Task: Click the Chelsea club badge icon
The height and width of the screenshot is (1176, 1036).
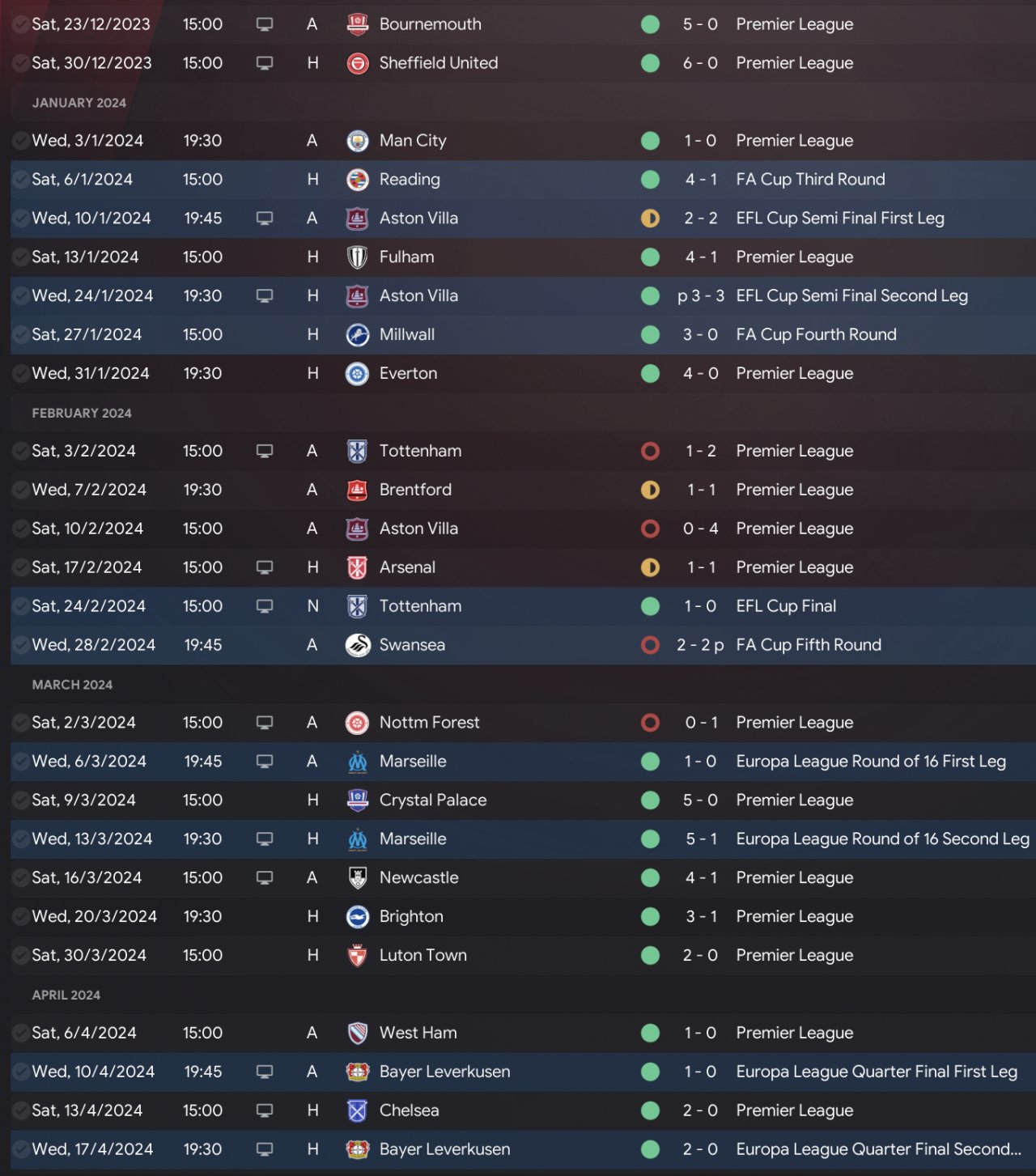Action: [357, 1110]
